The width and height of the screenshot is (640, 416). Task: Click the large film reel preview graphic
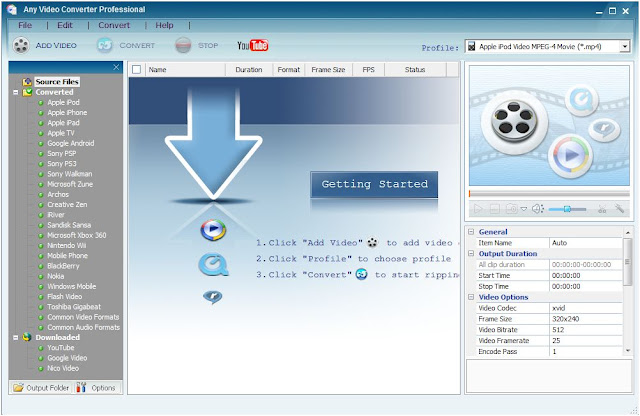click(513, 121)
